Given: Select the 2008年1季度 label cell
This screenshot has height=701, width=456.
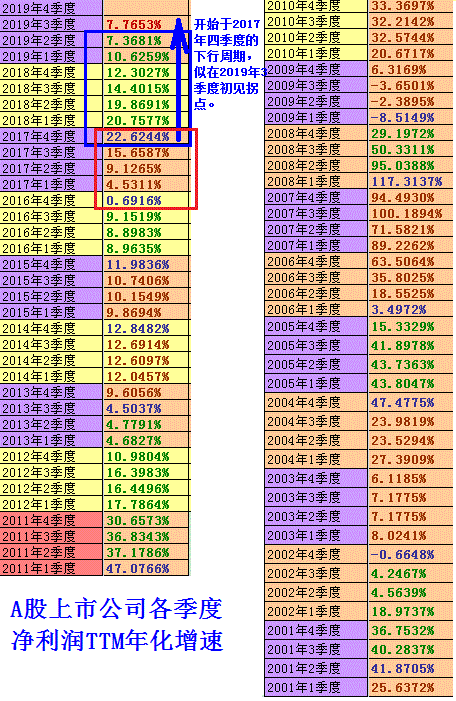Looking at the screenshot, I should 316,181.
